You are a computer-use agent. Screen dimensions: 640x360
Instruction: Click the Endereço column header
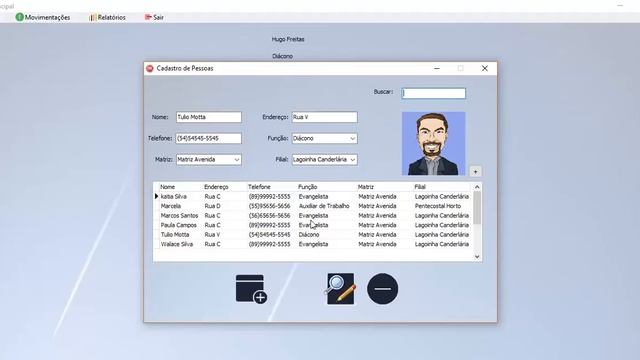click(x=216, y=187)
